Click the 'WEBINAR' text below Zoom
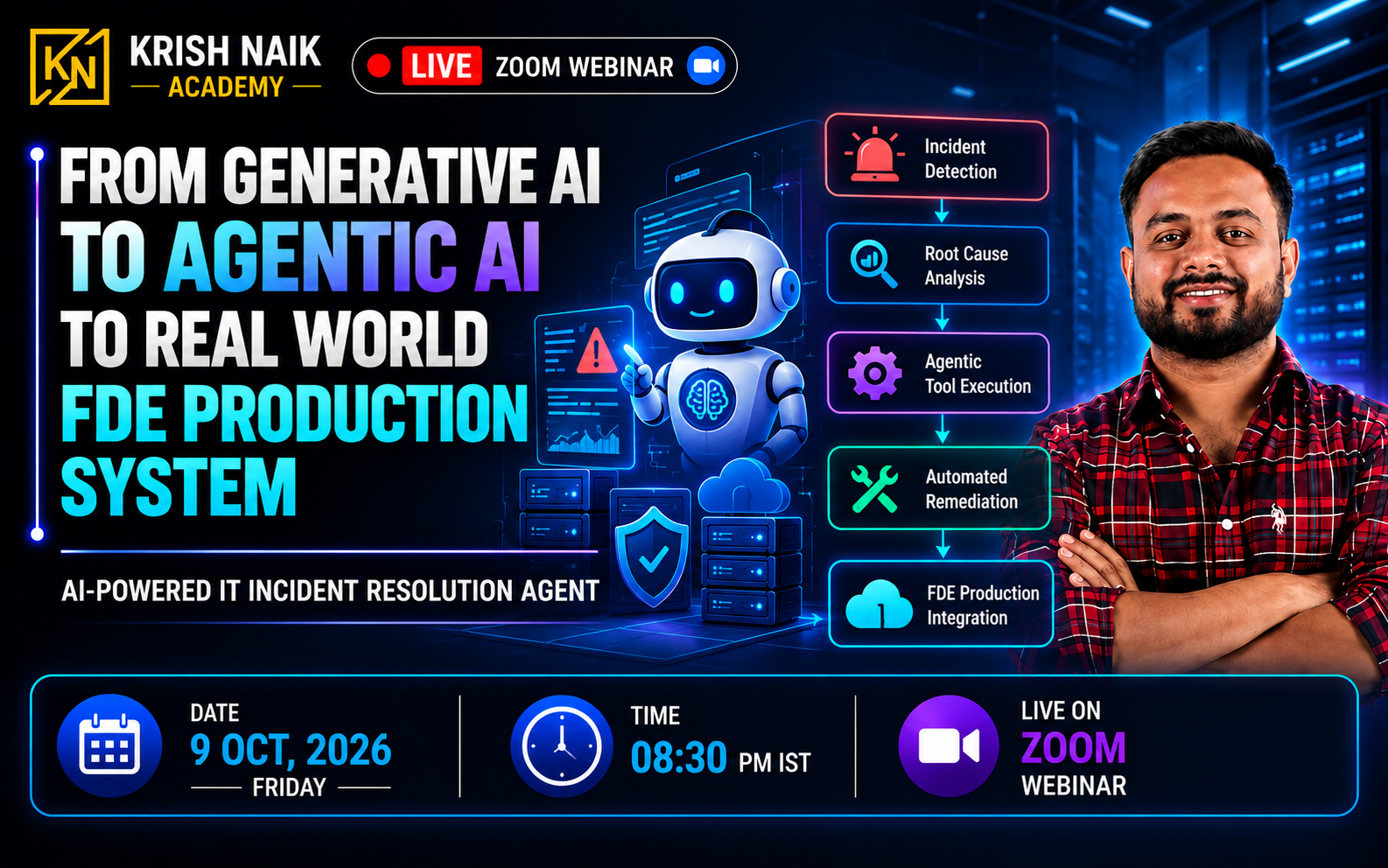Screen dimensions: 1388x868 pyautogui.click(x=1074, y=786)
